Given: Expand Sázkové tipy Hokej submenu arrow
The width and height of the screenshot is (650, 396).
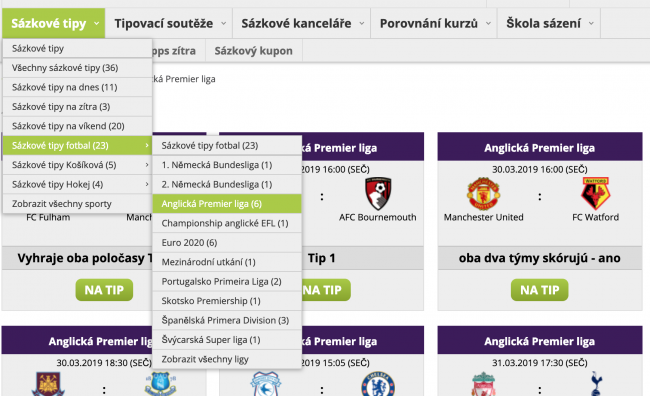Looking at the screenshot, I should point(147,184).
